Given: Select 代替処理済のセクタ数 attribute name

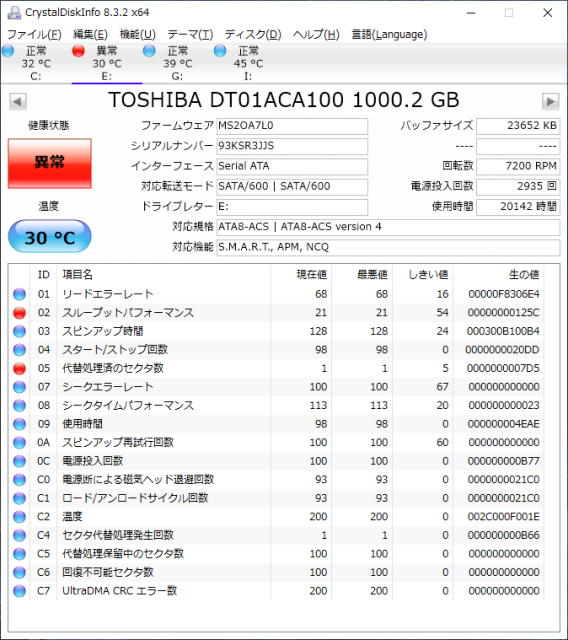Looking at the screenshot, I should point(113,368).
